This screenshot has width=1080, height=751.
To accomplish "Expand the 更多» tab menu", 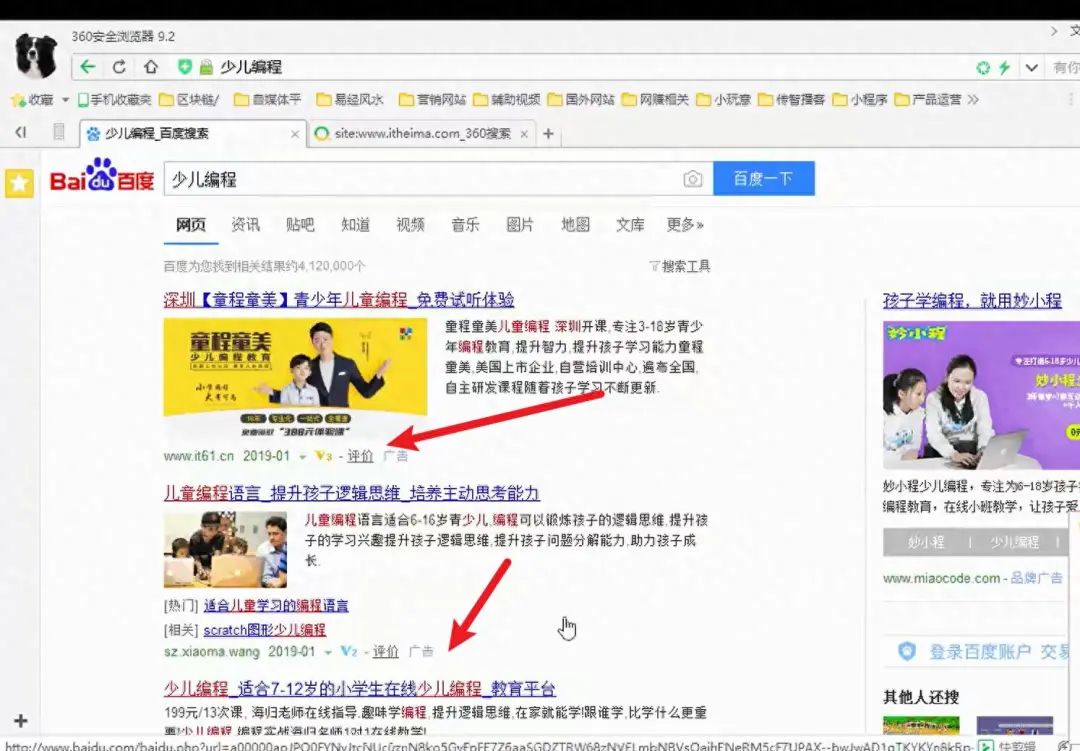I will click(685, 225).
